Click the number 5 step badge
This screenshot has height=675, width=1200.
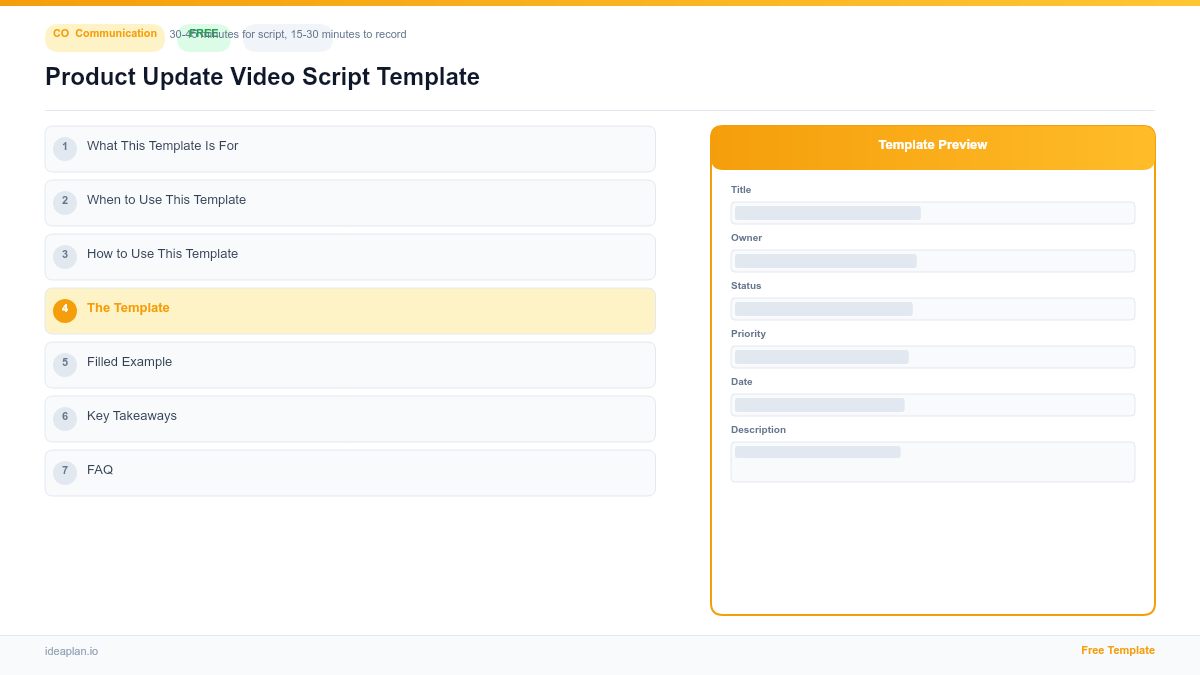click(x=65, y=364)
